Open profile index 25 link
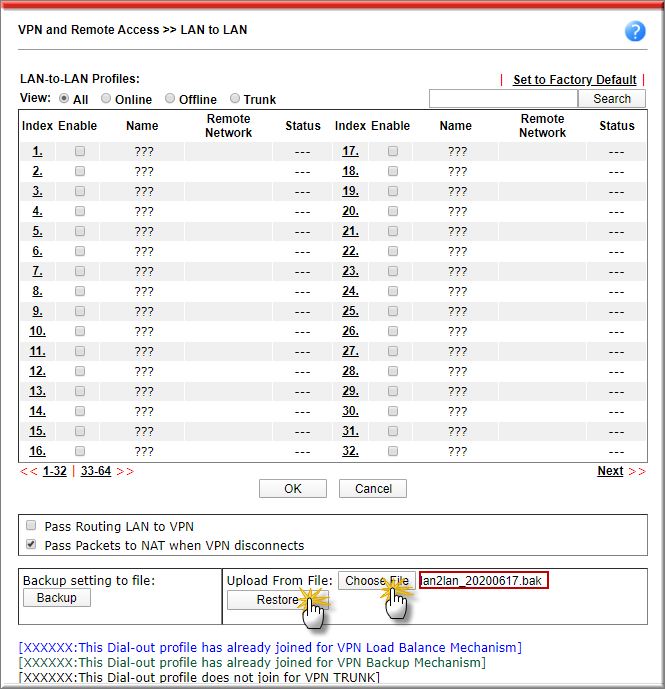The height and width of the screenshot is (689, 665). click(350, 312)
